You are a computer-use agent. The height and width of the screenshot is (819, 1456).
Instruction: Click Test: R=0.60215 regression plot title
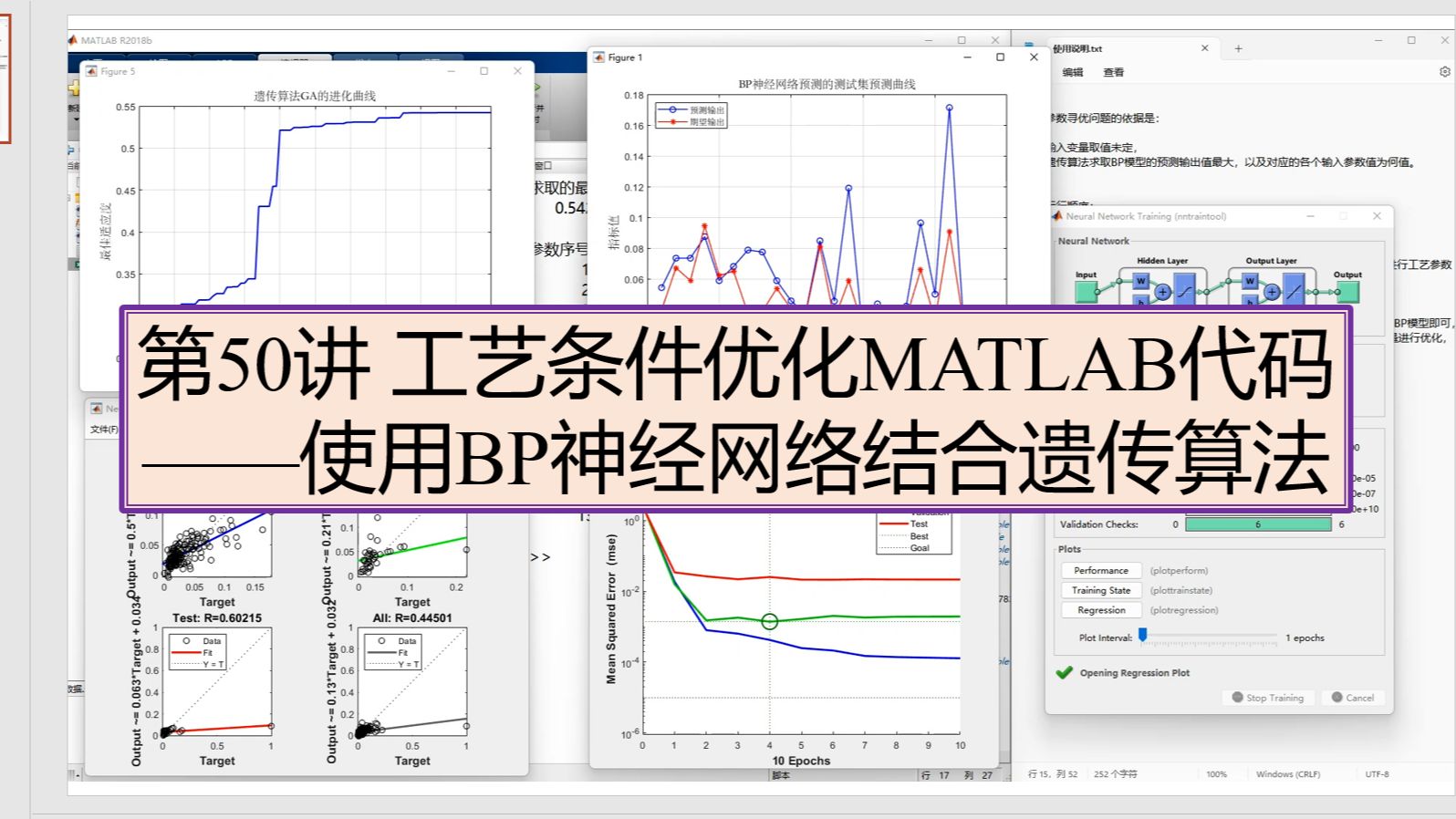point(217,617)
